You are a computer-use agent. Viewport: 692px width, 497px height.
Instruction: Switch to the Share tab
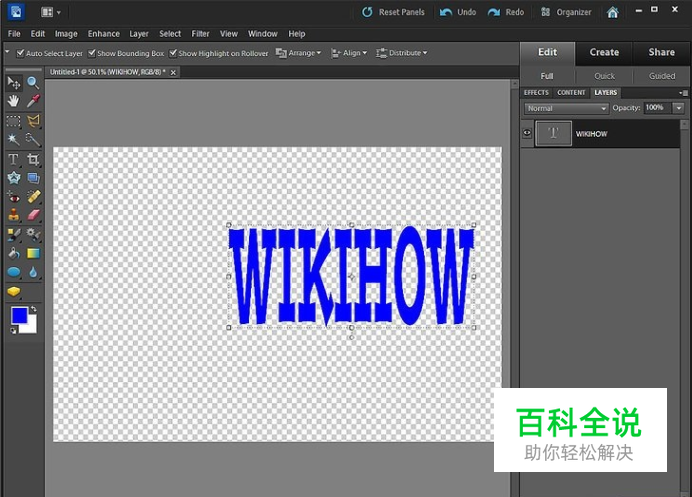click(x=662, y=52)
